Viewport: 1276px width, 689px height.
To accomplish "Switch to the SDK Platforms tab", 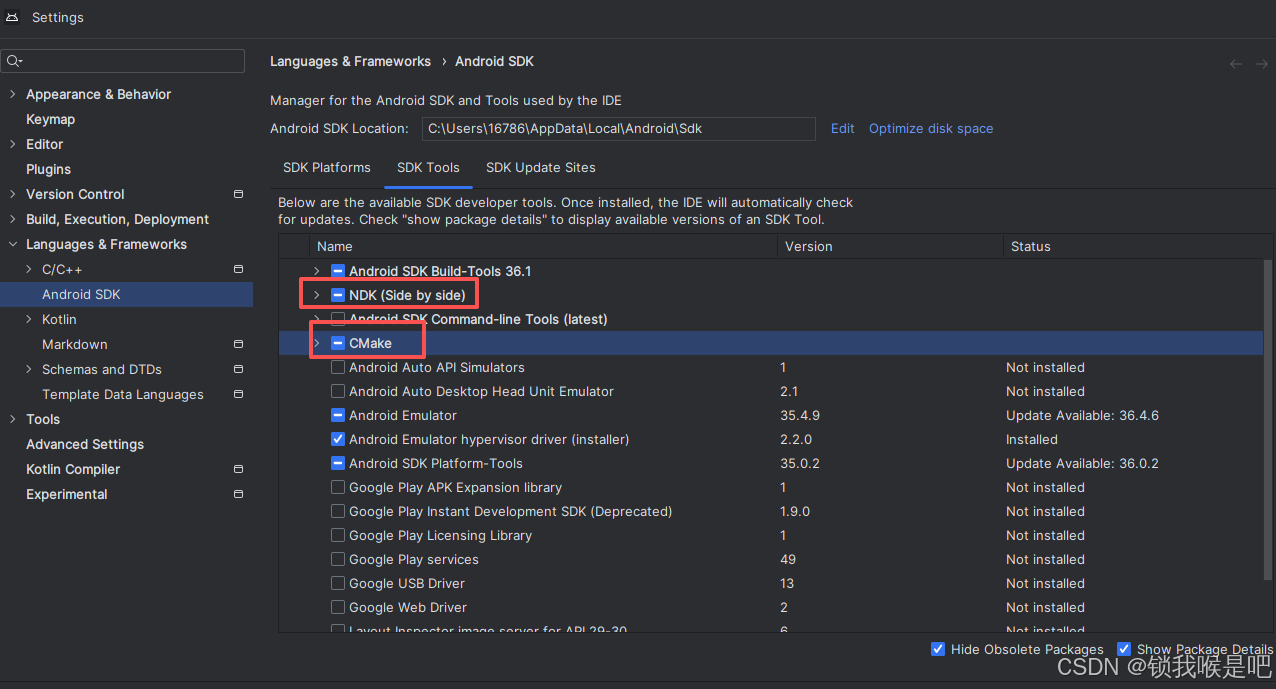I will (x=327, y=167).
